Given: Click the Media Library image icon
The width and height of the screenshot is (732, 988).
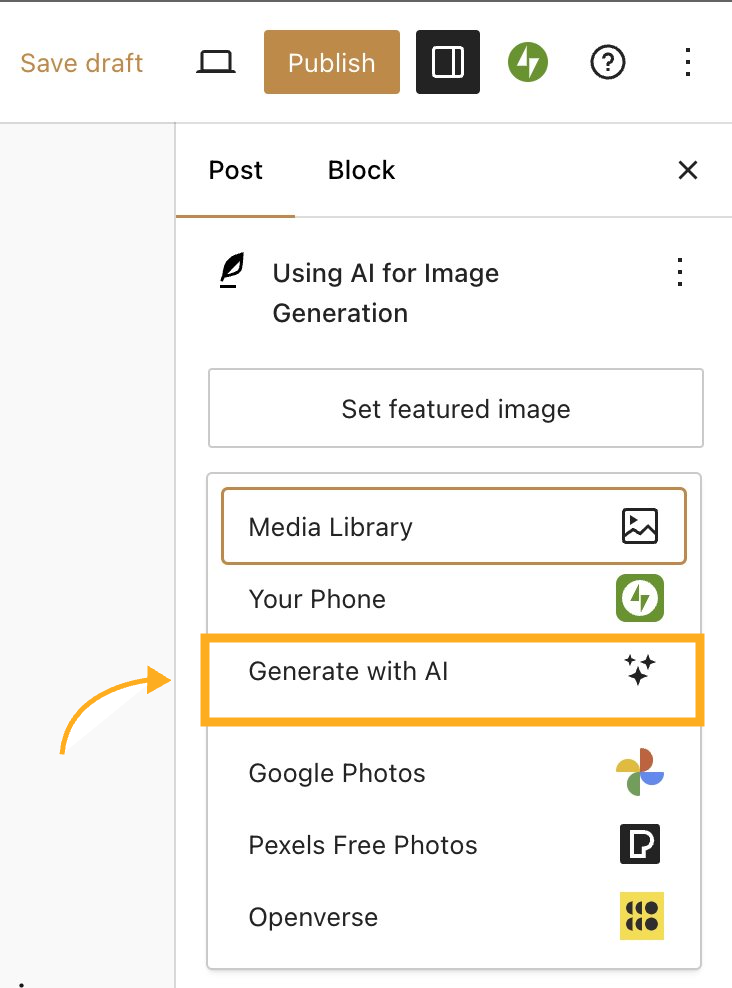Looking at the screenshot, I should [x=640, y=527].
